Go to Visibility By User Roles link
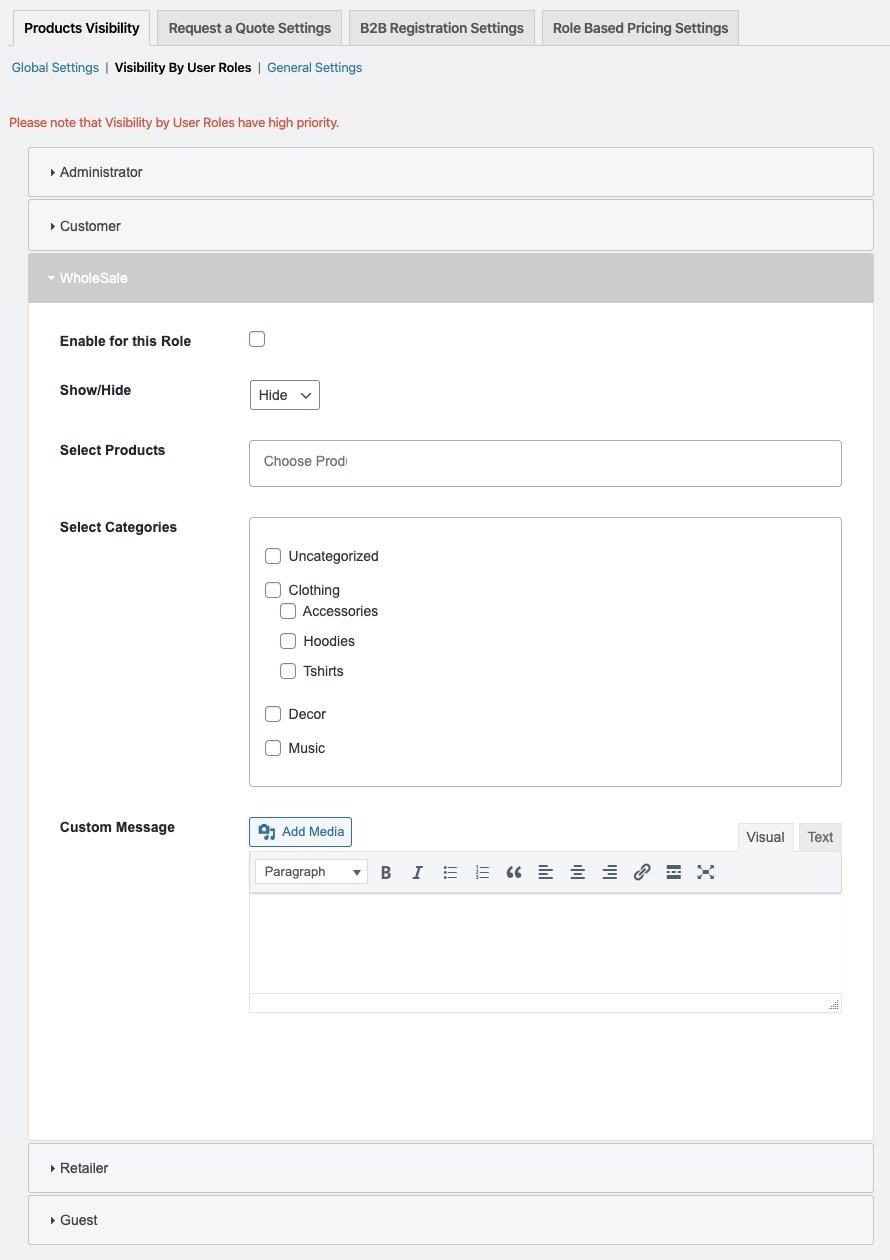The width and height of the screenshot is (890, 1260). point(183,68)
